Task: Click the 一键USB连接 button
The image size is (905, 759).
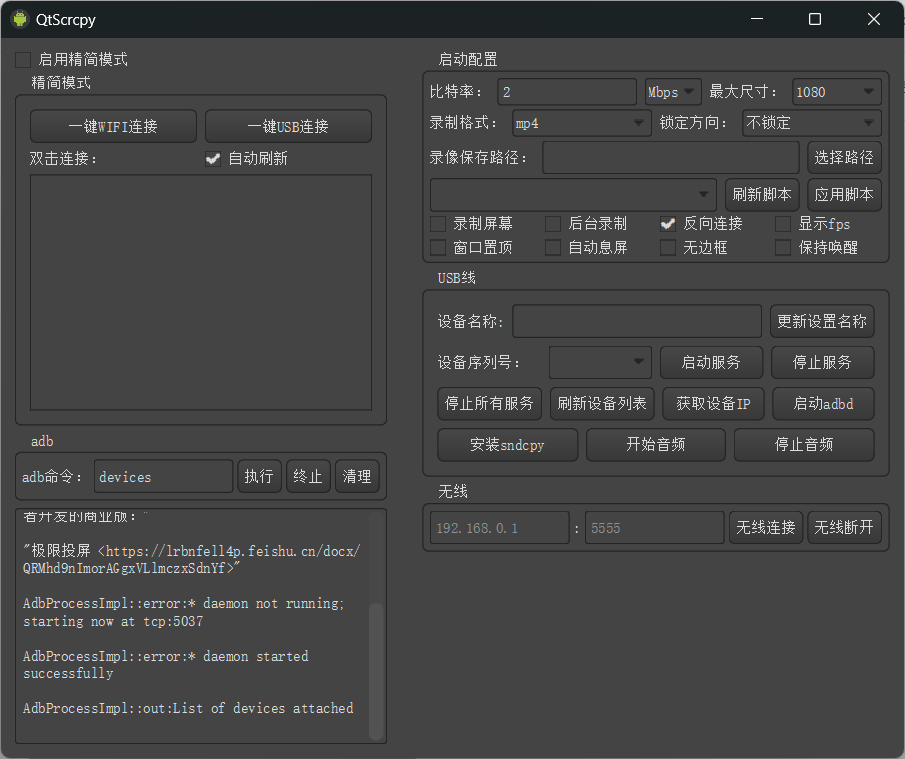Action: click(288, 126)
